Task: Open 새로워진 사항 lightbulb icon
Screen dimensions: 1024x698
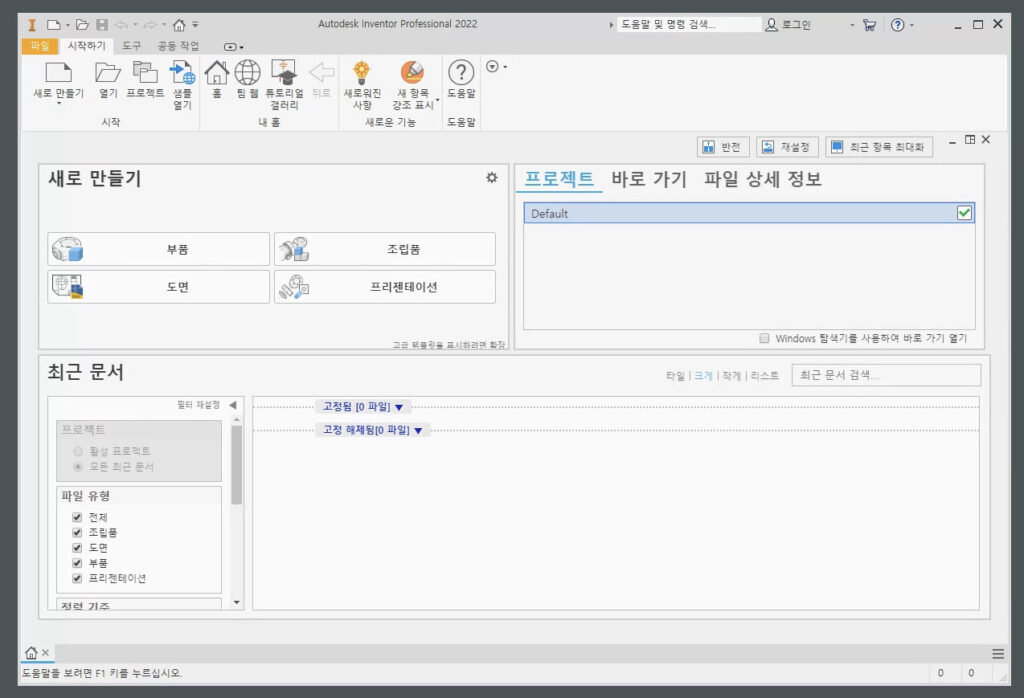Action: [x=362, y=72]
